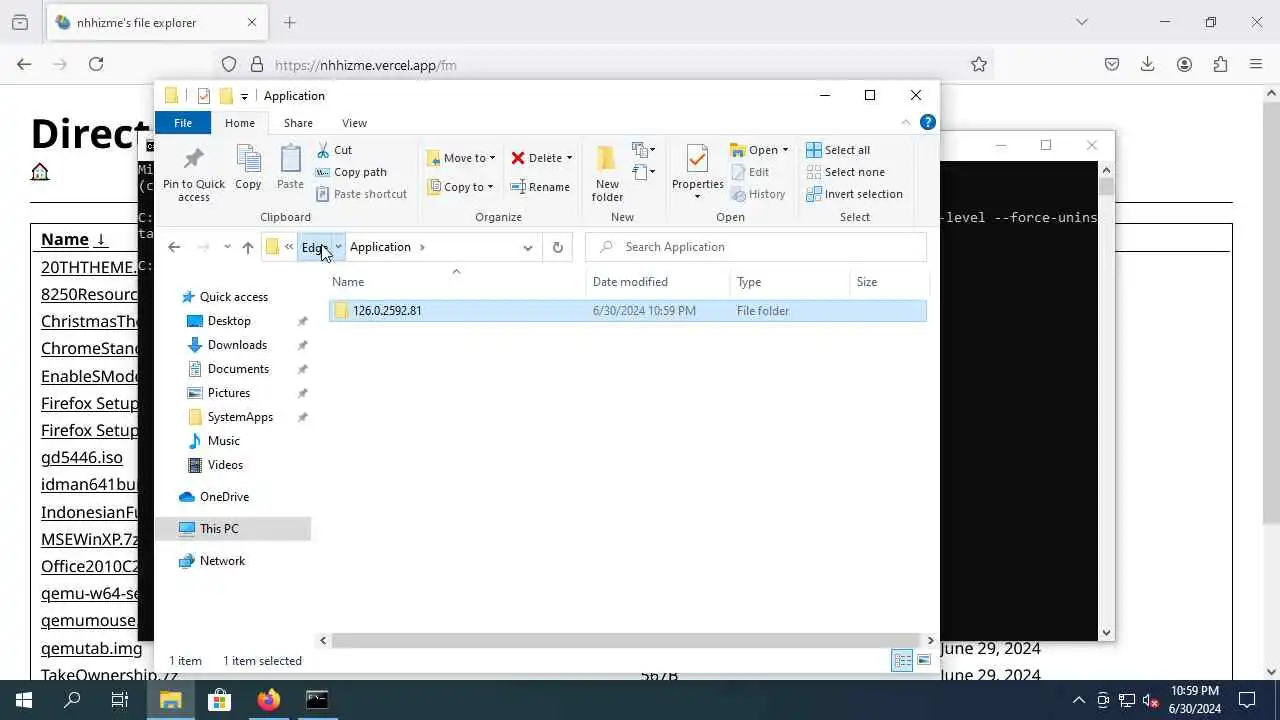The height and width of the screenshot is (720, 1280).
Task: Open Firefox extensions icon
Action: [x=1220, y=64]
